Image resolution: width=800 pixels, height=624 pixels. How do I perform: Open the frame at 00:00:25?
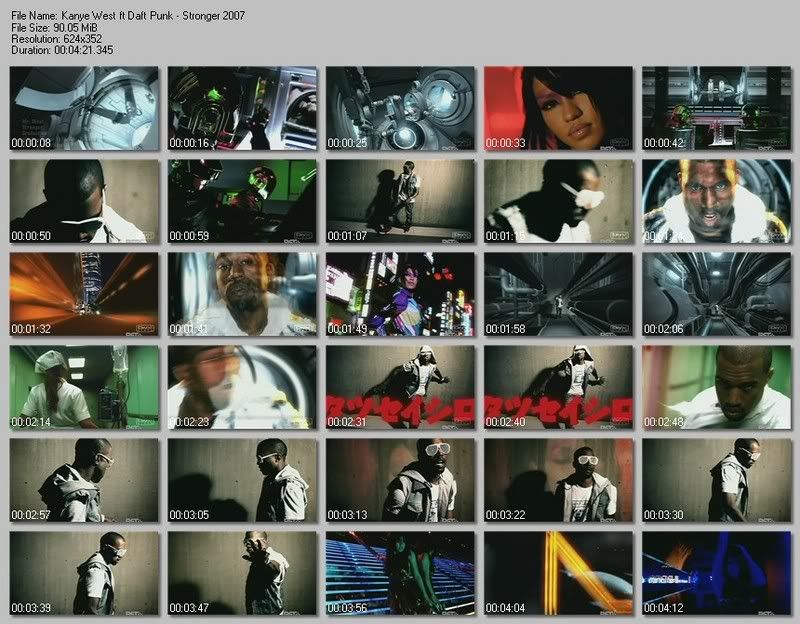[x=401, y=108]
